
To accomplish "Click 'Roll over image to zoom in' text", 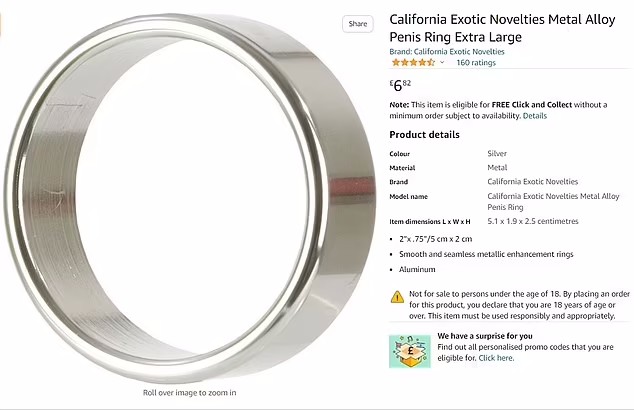I will [x=189, y=393].
